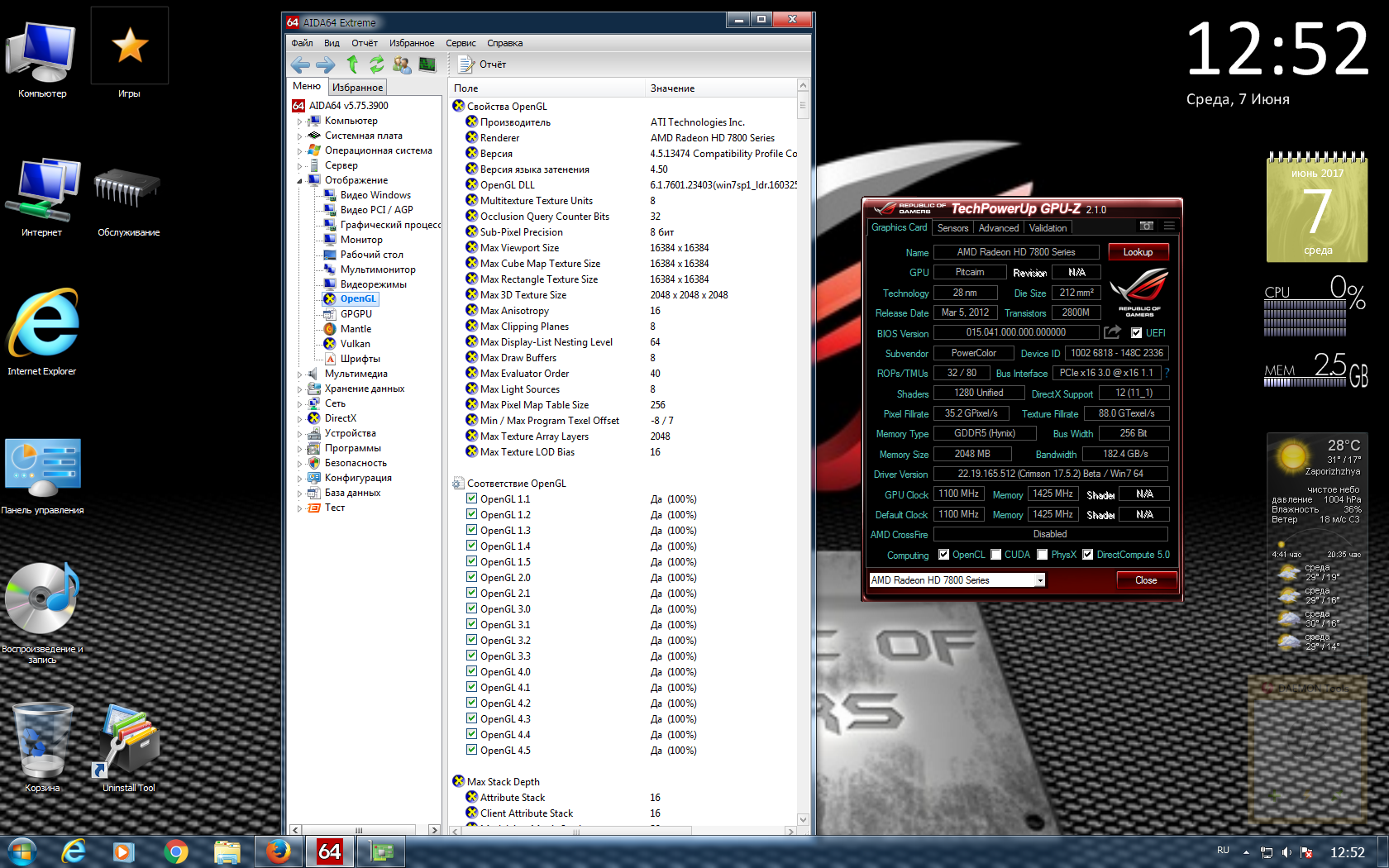
Task: Open Internet Explorer desktop icon
Action: pos(42,331)
